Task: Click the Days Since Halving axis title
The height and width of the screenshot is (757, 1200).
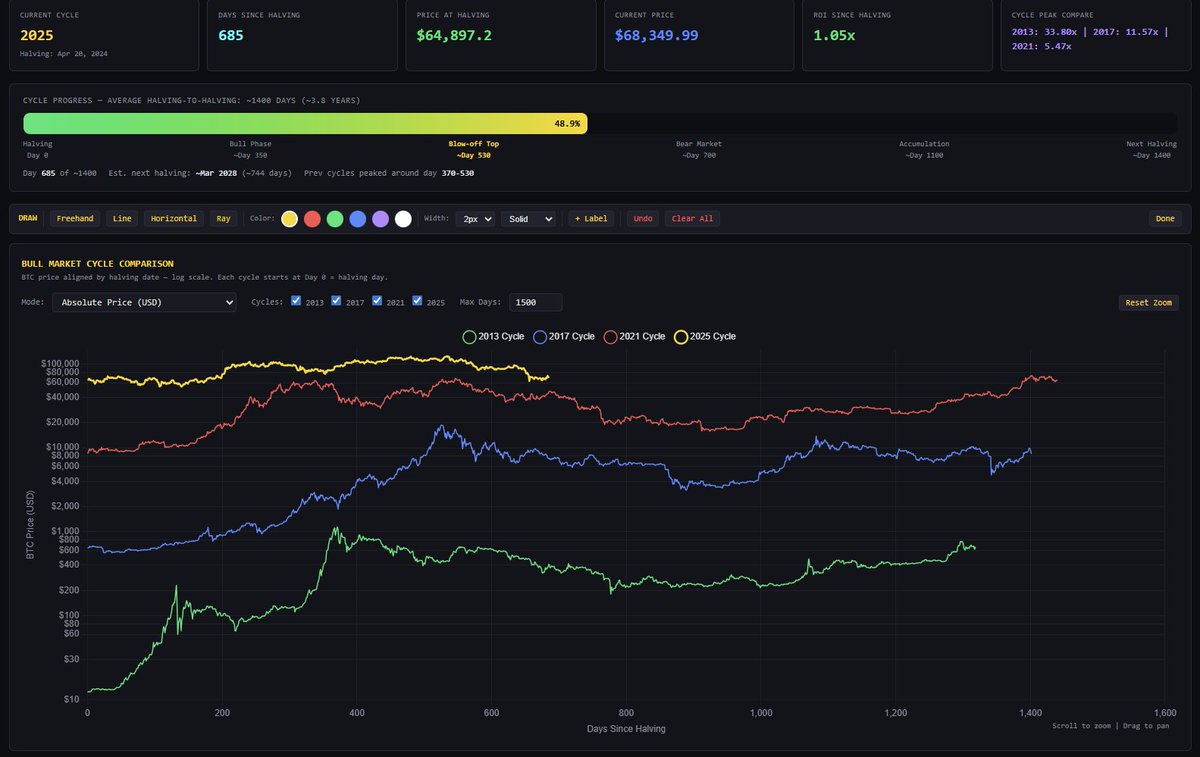Action: pos(626,729)
